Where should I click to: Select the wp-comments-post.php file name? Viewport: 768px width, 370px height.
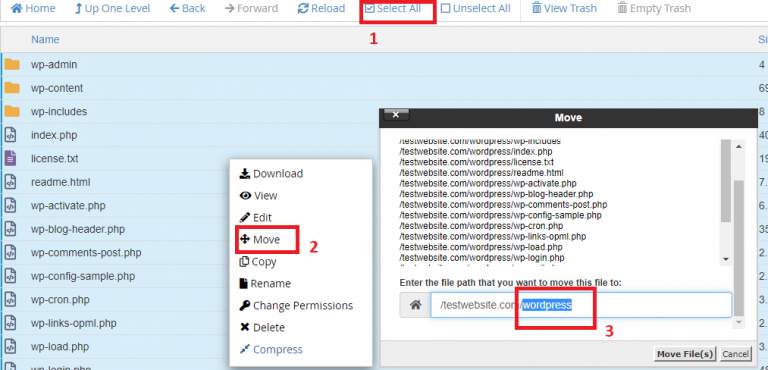click(86, 252)
